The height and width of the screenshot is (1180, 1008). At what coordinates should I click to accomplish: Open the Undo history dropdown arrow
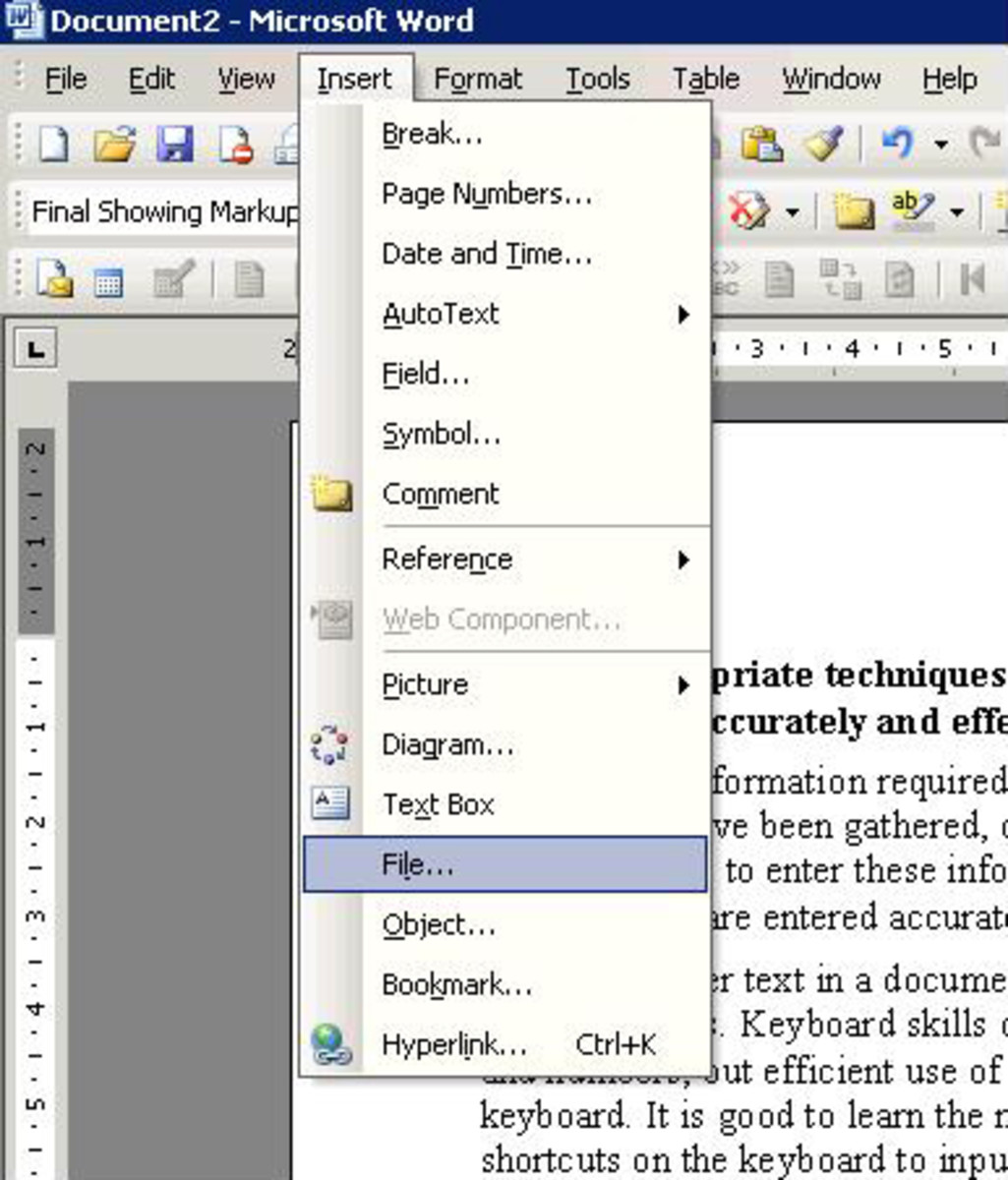(941, 146)
